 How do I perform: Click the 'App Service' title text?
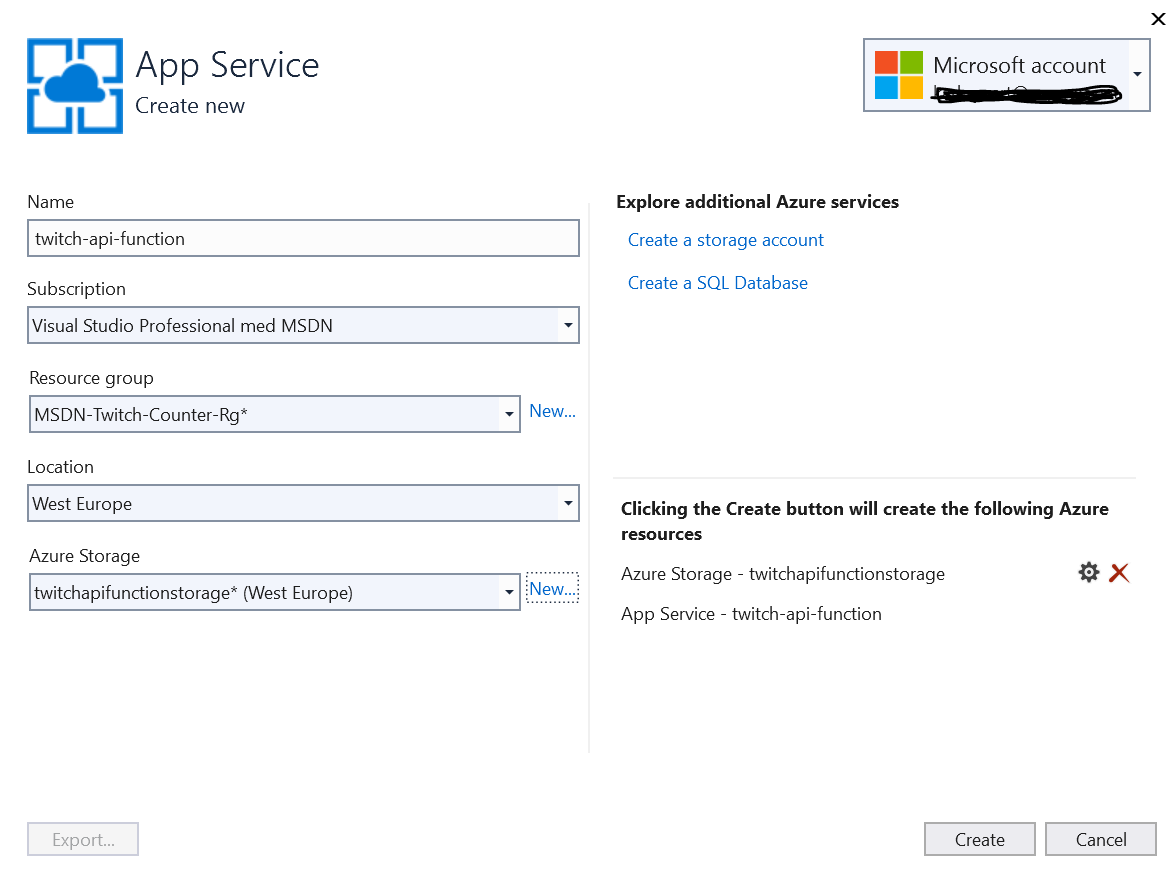227,65
